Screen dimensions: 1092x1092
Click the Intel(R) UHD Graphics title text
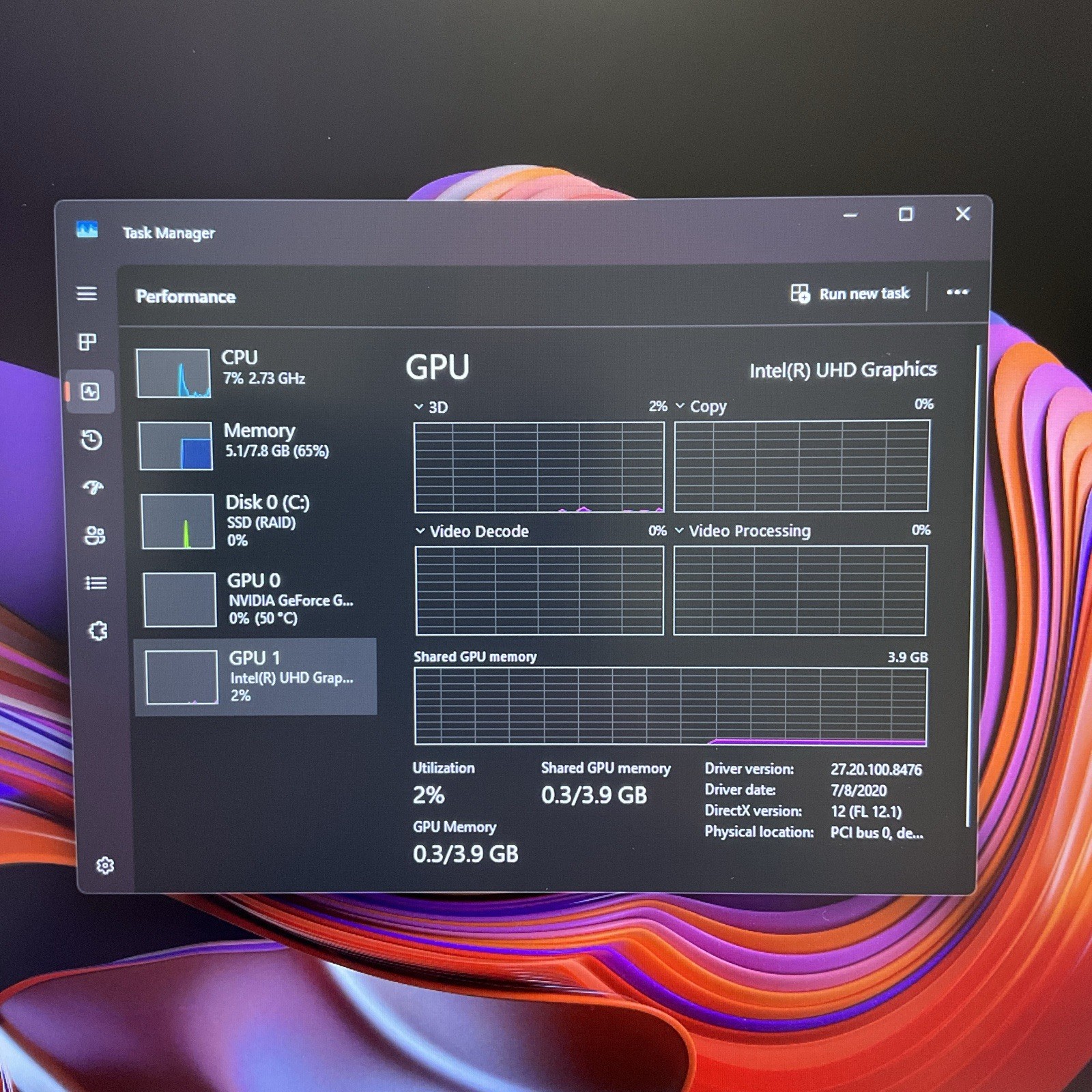tap(843, 370)
